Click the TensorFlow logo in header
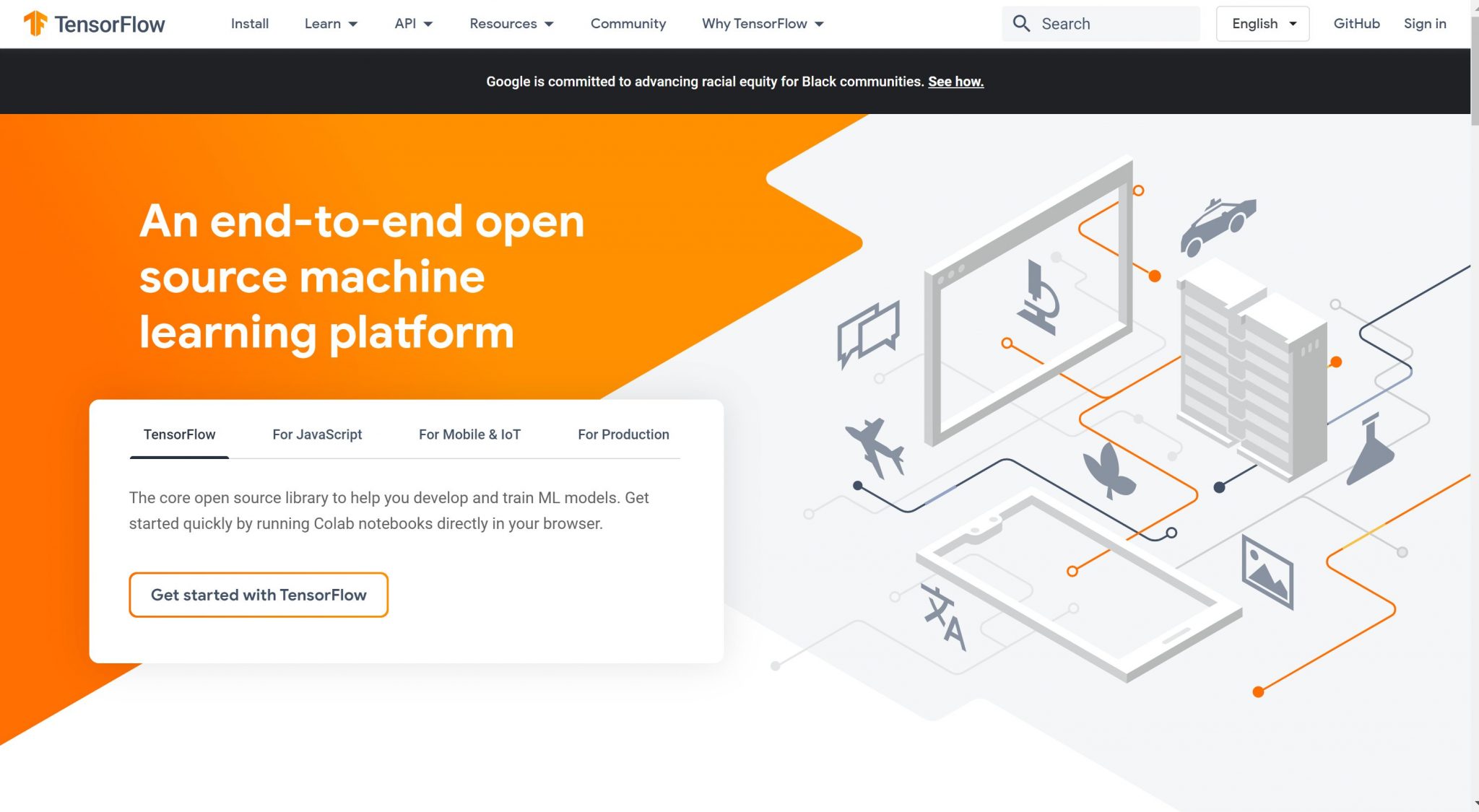1479x812 pixels. click(x=94, y=24)
